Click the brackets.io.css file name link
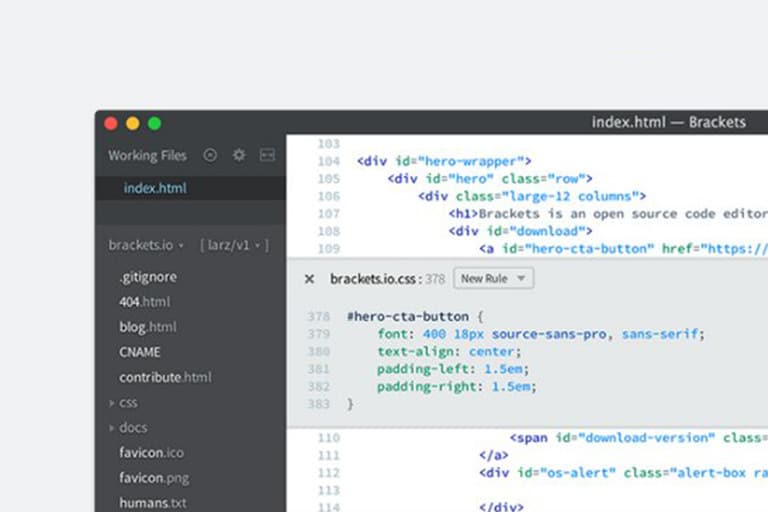Screen dimensions: 768x512 [x=375, y=279]
